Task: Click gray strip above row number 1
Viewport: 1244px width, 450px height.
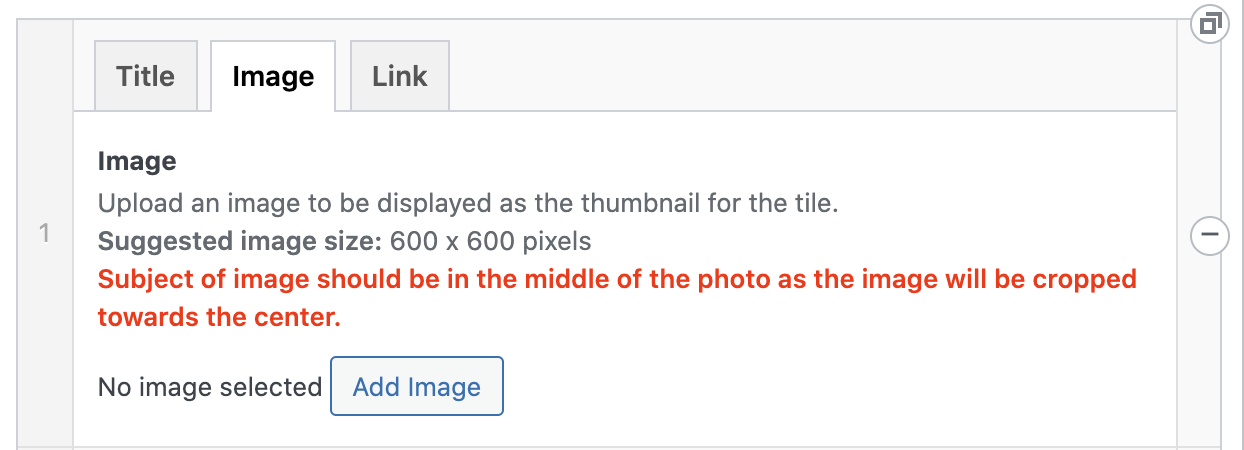Action: click(44, 120)
